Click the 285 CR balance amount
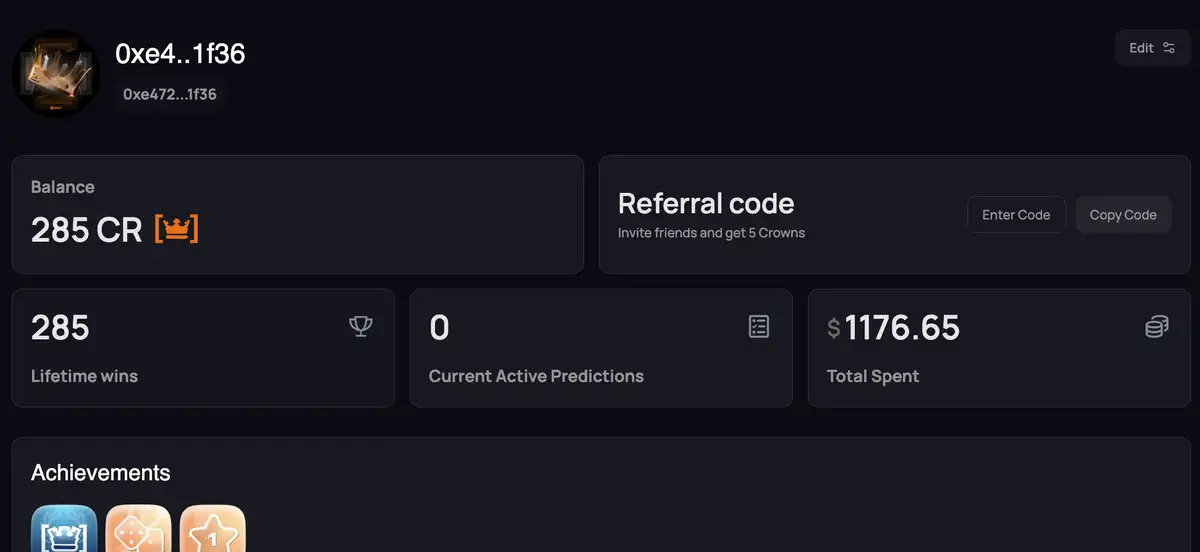1200x552 pixels. click(x=87, y=230)
